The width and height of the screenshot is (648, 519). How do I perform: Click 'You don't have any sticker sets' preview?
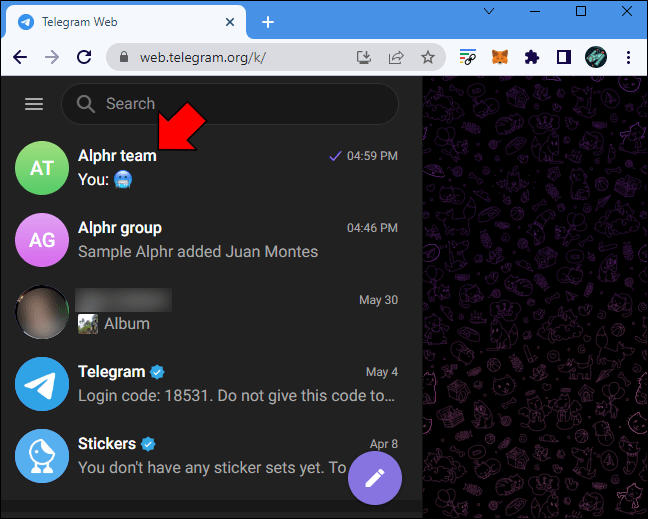pos(212,468)
